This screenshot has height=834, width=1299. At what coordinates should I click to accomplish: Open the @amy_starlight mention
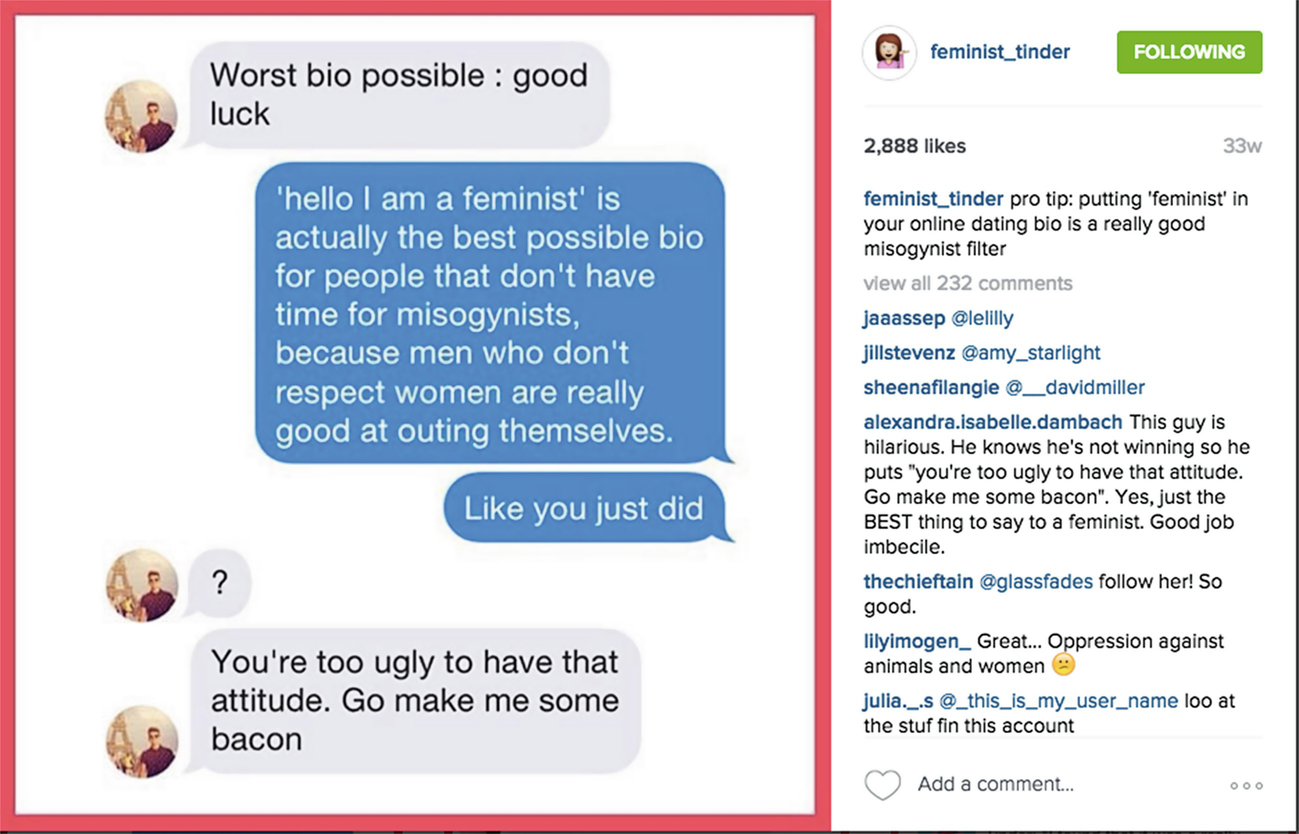pos(1030,353)
